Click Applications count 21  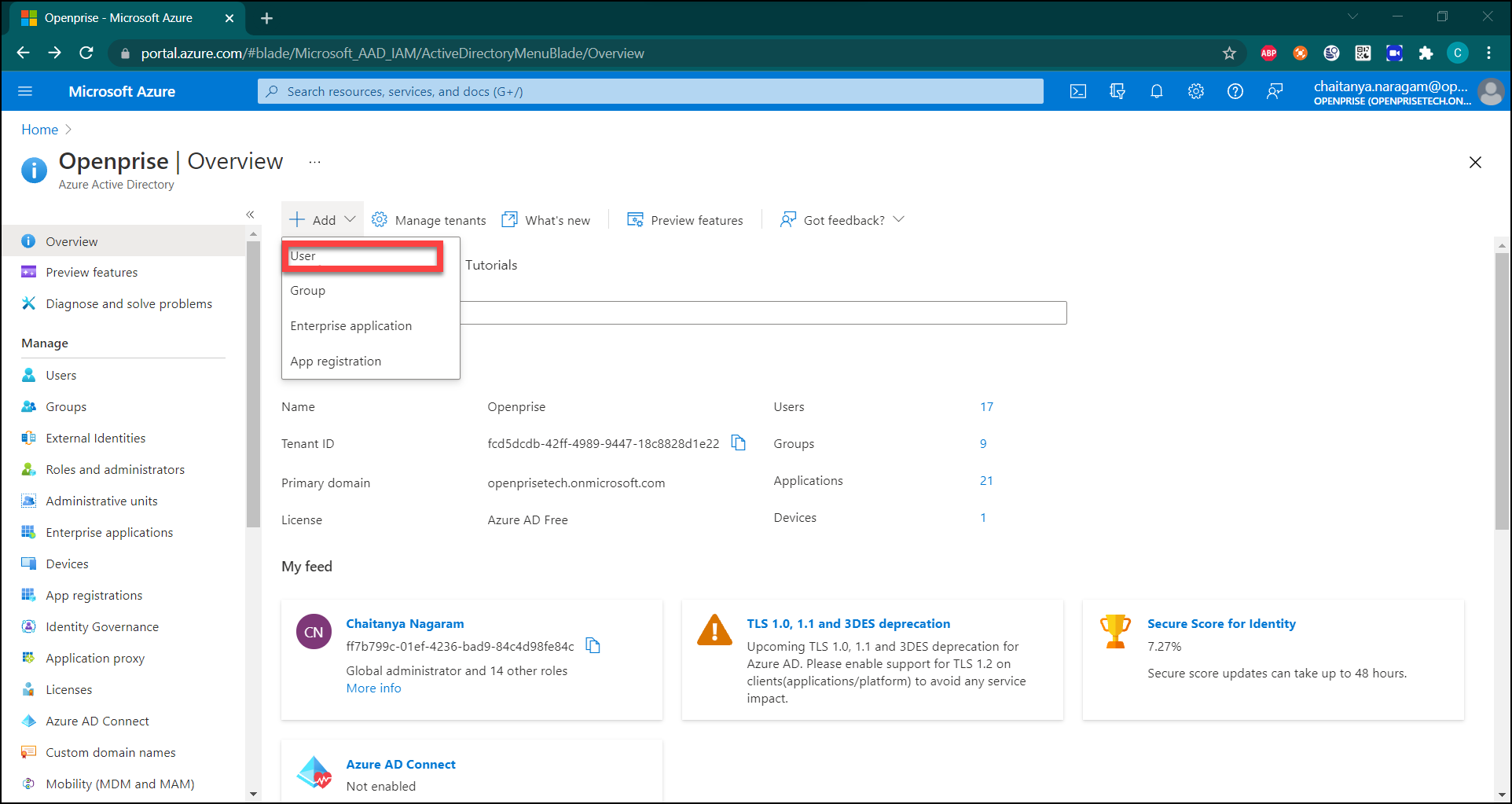click(986, 480)
